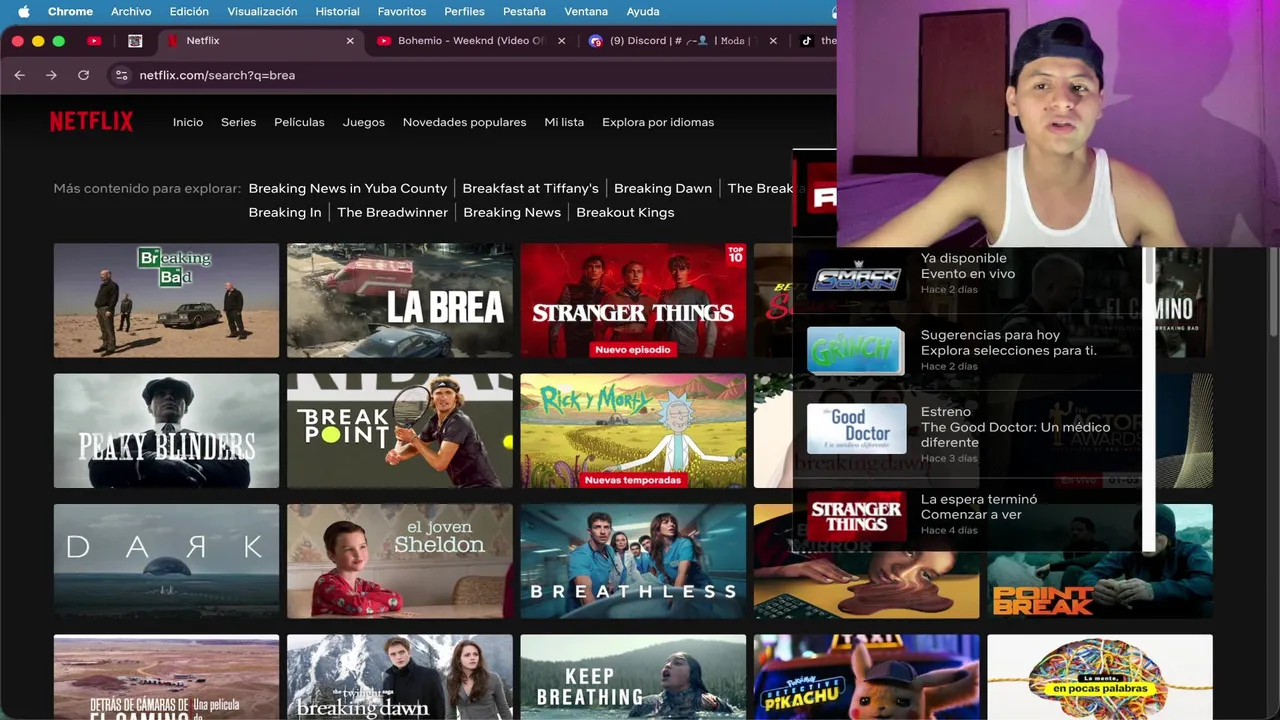The width and height of the screenshot is (1280, 720).
Task: Open the Favoritos menu
Action: pyautogui.click(x=402, y=12)
